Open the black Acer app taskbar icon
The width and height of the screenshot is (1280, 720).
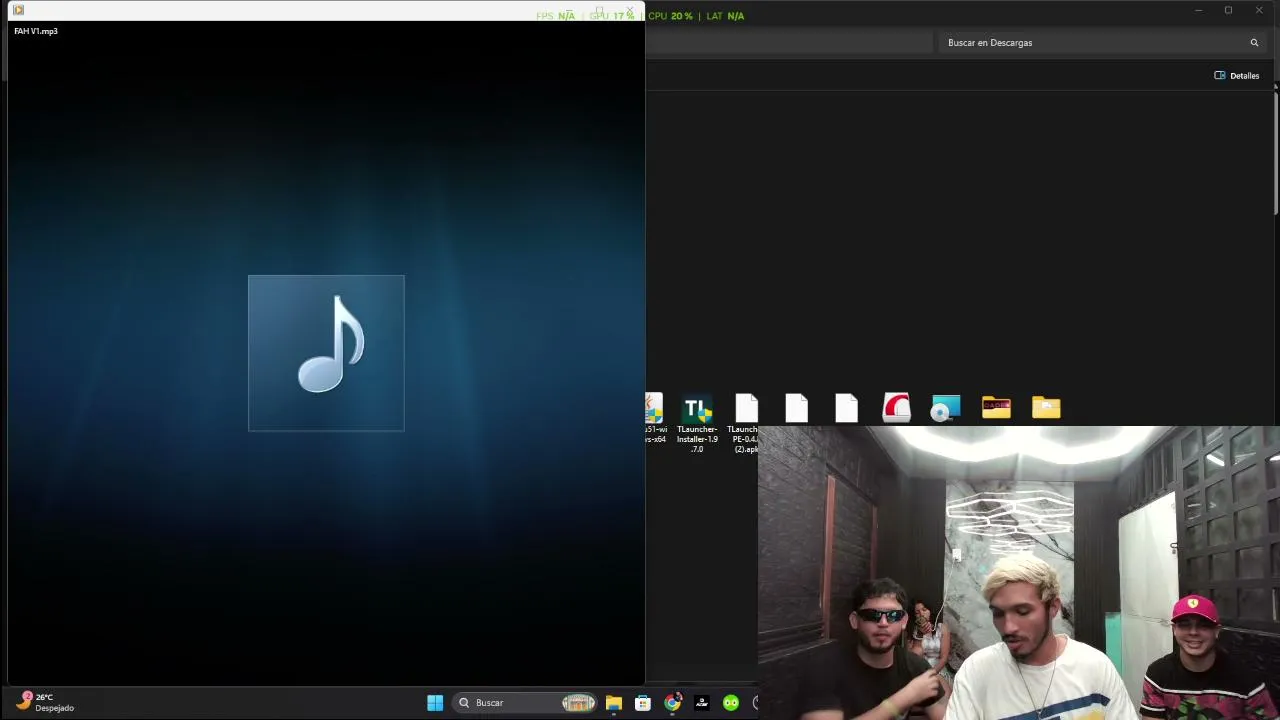[702, 703]
